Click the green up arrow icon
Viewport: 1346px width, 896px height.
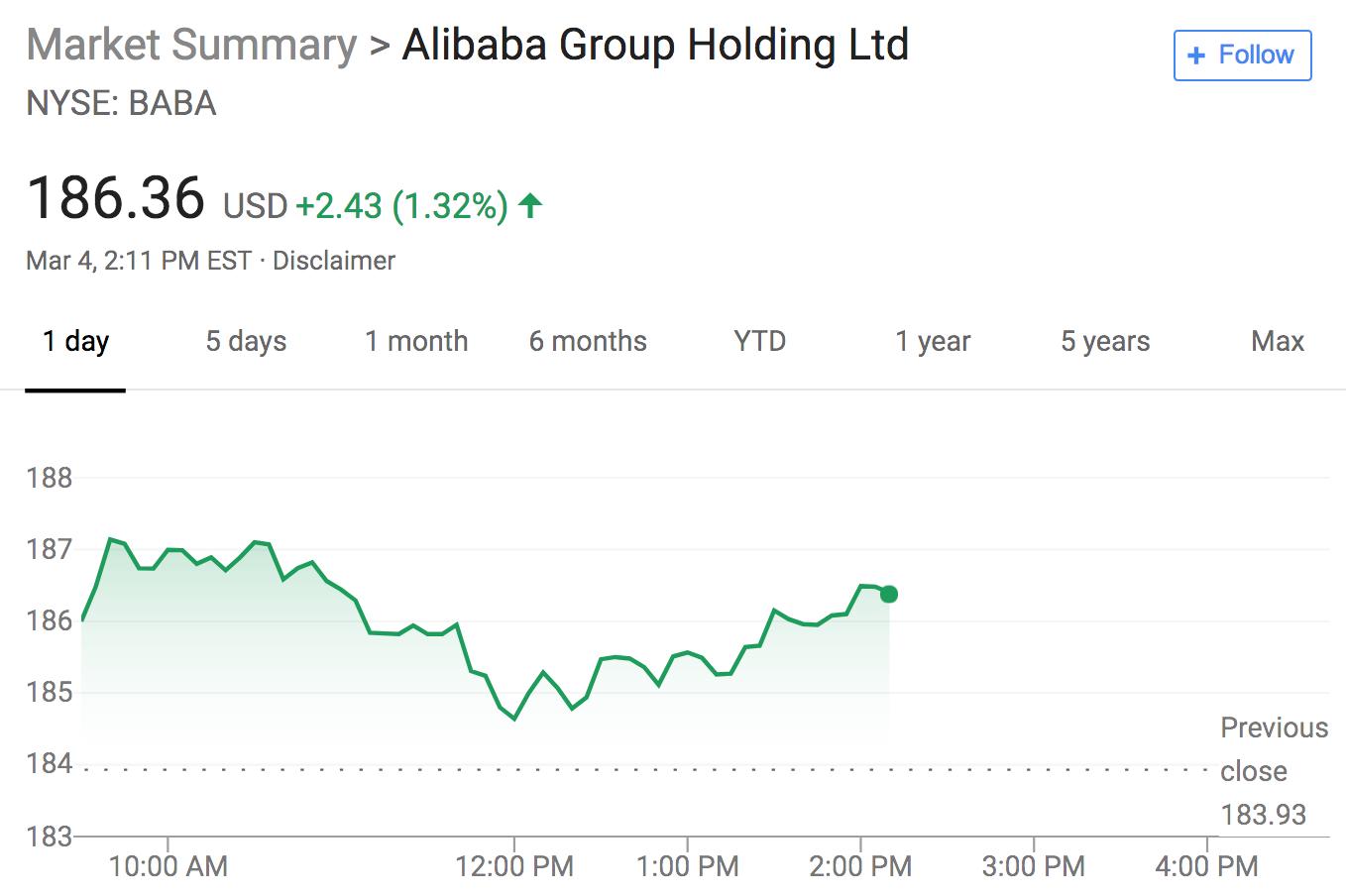point(530,206)
